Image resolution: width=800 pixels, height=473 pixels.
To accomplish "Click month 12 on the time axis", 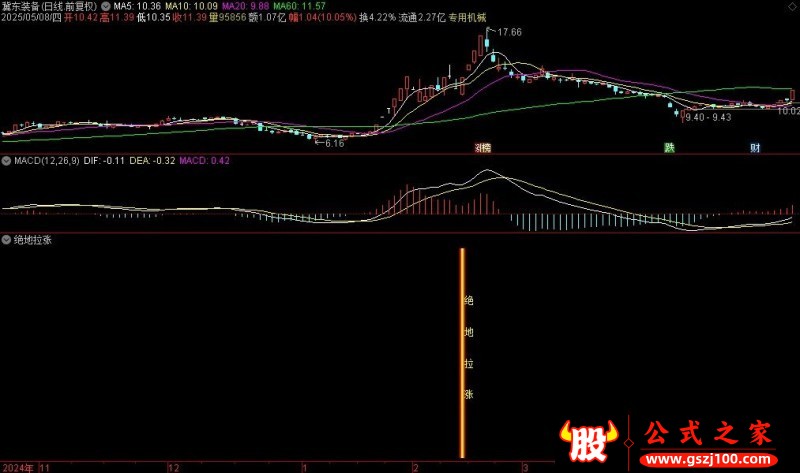I will pos(174,468).
